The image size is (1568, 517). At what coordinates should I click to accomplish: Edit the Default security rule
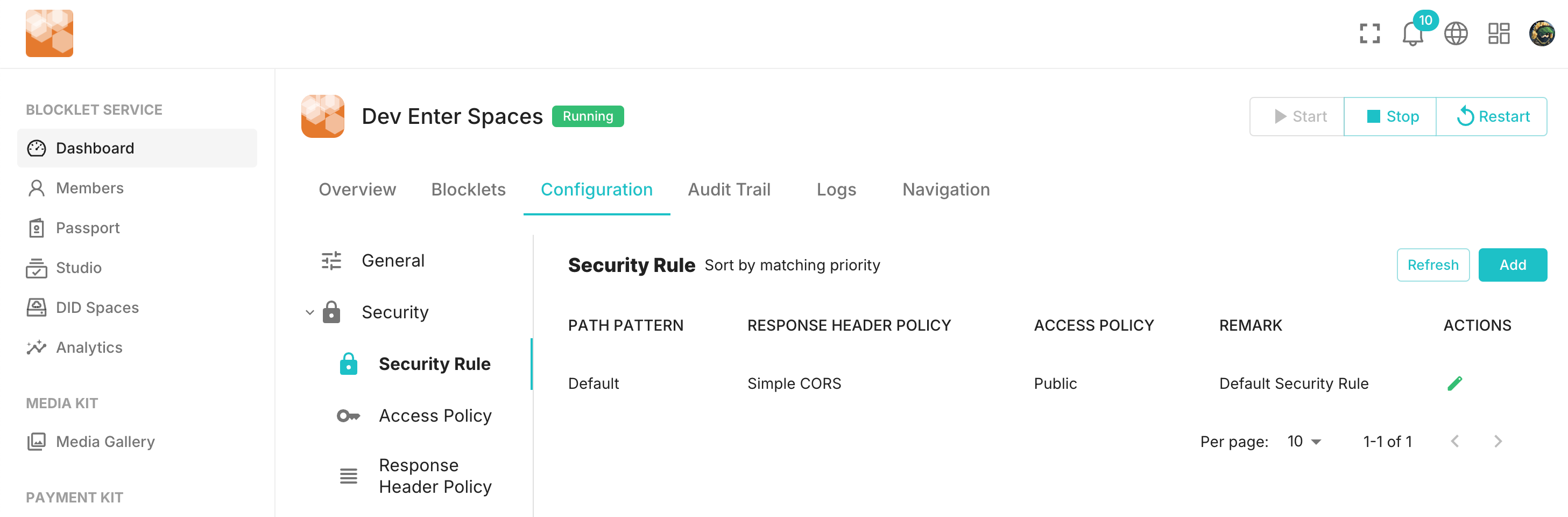click(x=1454, y=383)
